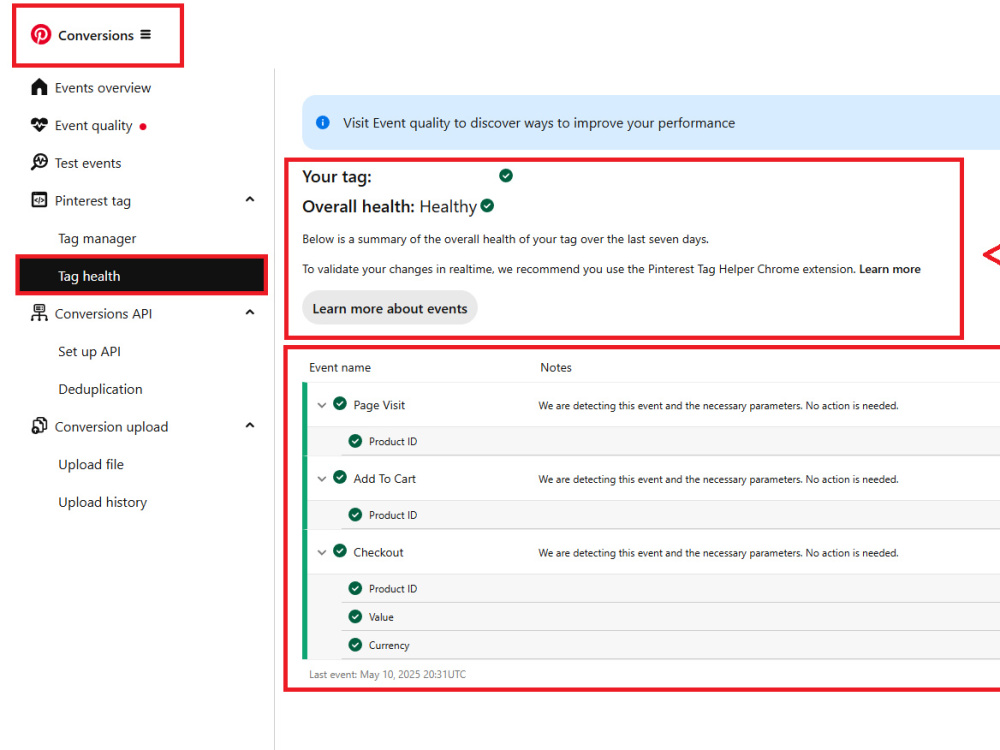This screenshot has height=750, width=1000.
Task: Click the Currency parameter label
Action: [x=389, y=645]
